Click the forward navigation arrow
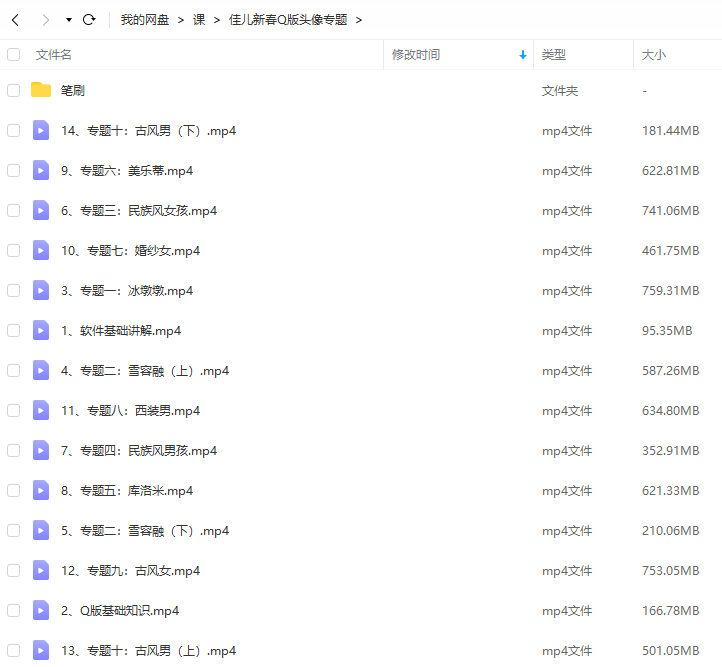 pos(45,20)
